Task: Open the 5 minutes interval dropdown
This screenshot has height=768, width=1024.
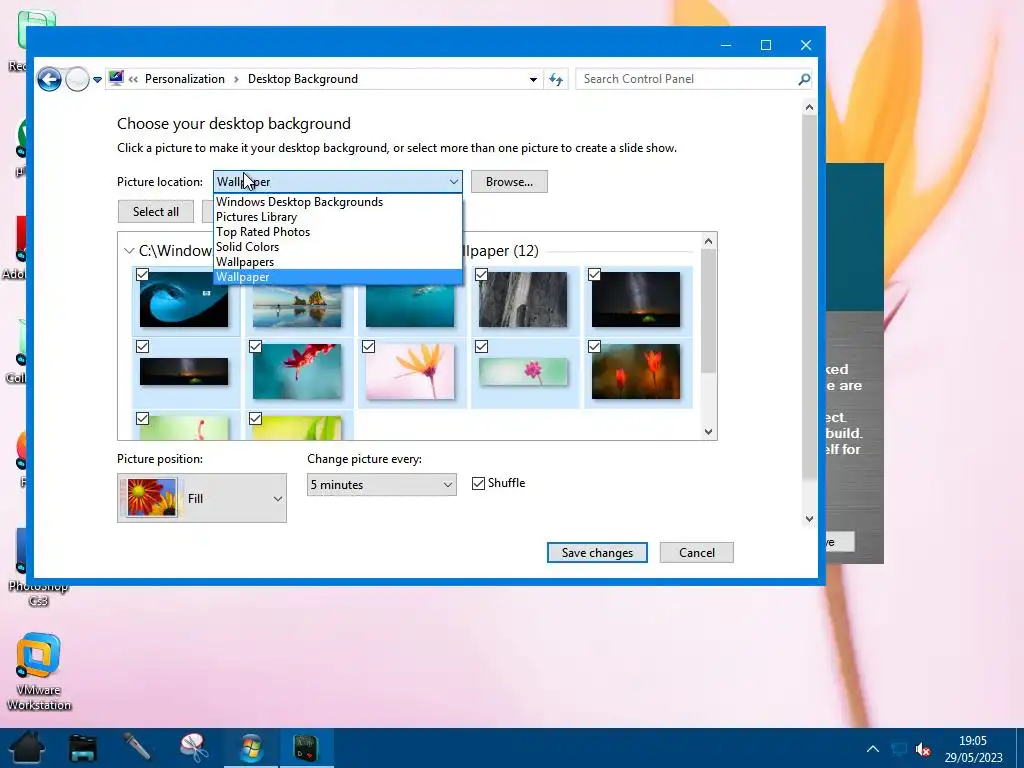Action: pyautogui.click(x=381, y=485)
